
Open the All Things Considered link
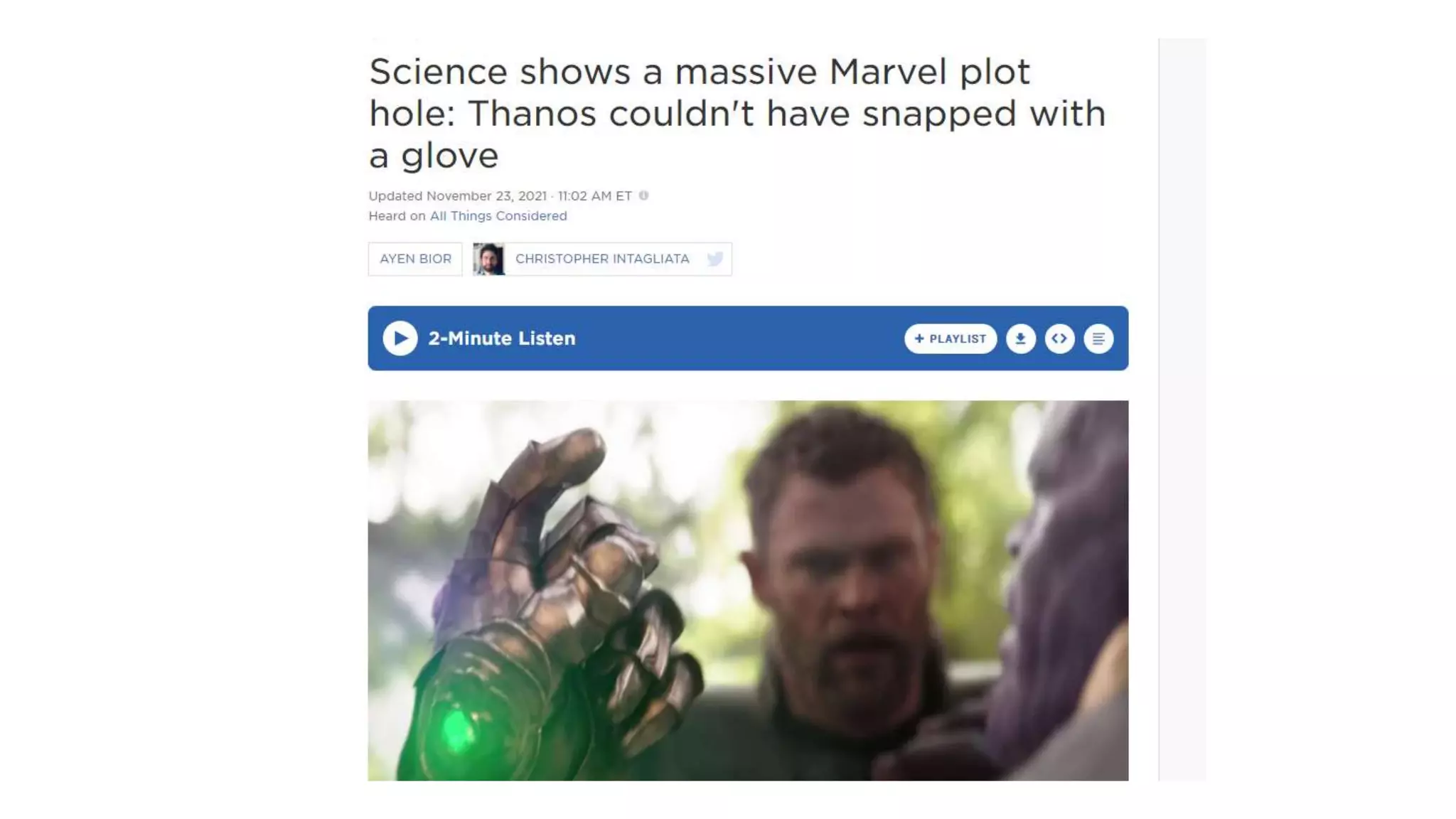498,216
